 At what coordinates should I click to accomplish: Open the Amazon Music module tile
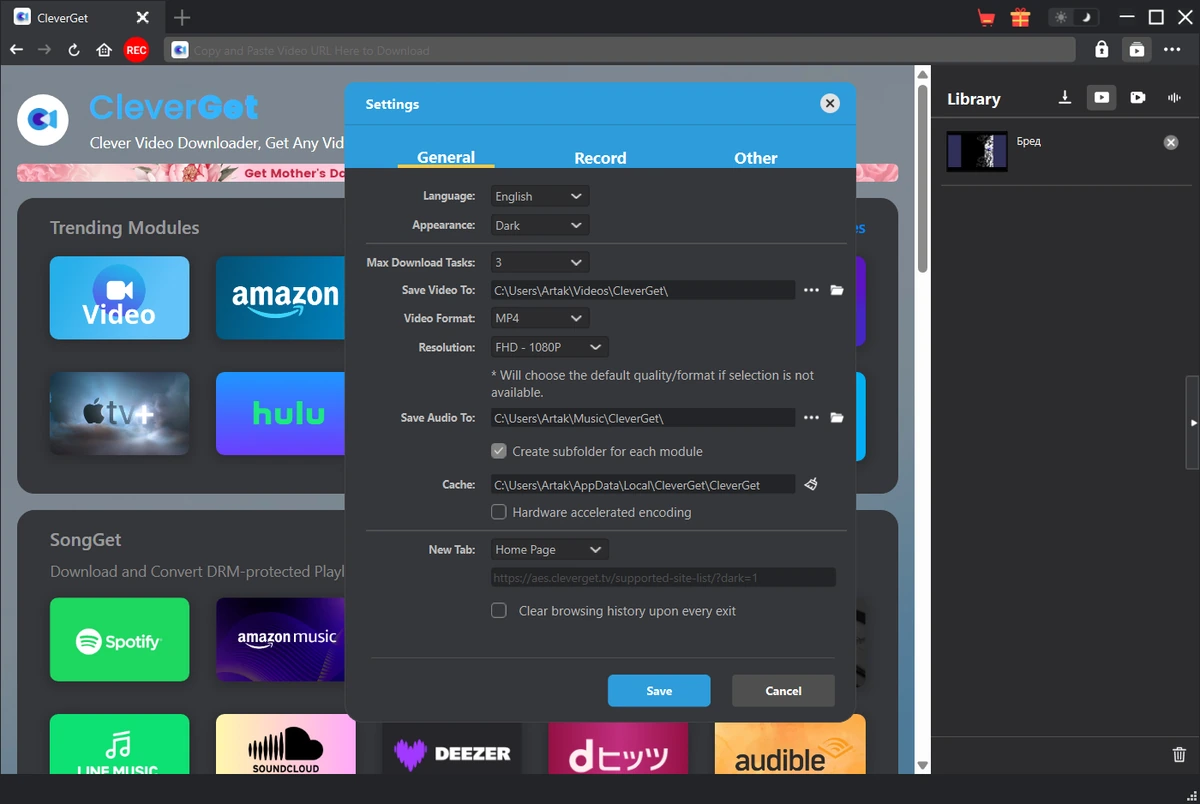(x=280, y=639)
